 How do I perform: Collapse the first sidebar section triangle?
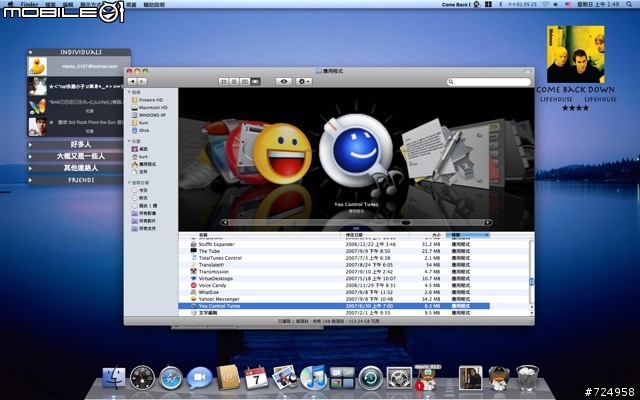point(129,92)
